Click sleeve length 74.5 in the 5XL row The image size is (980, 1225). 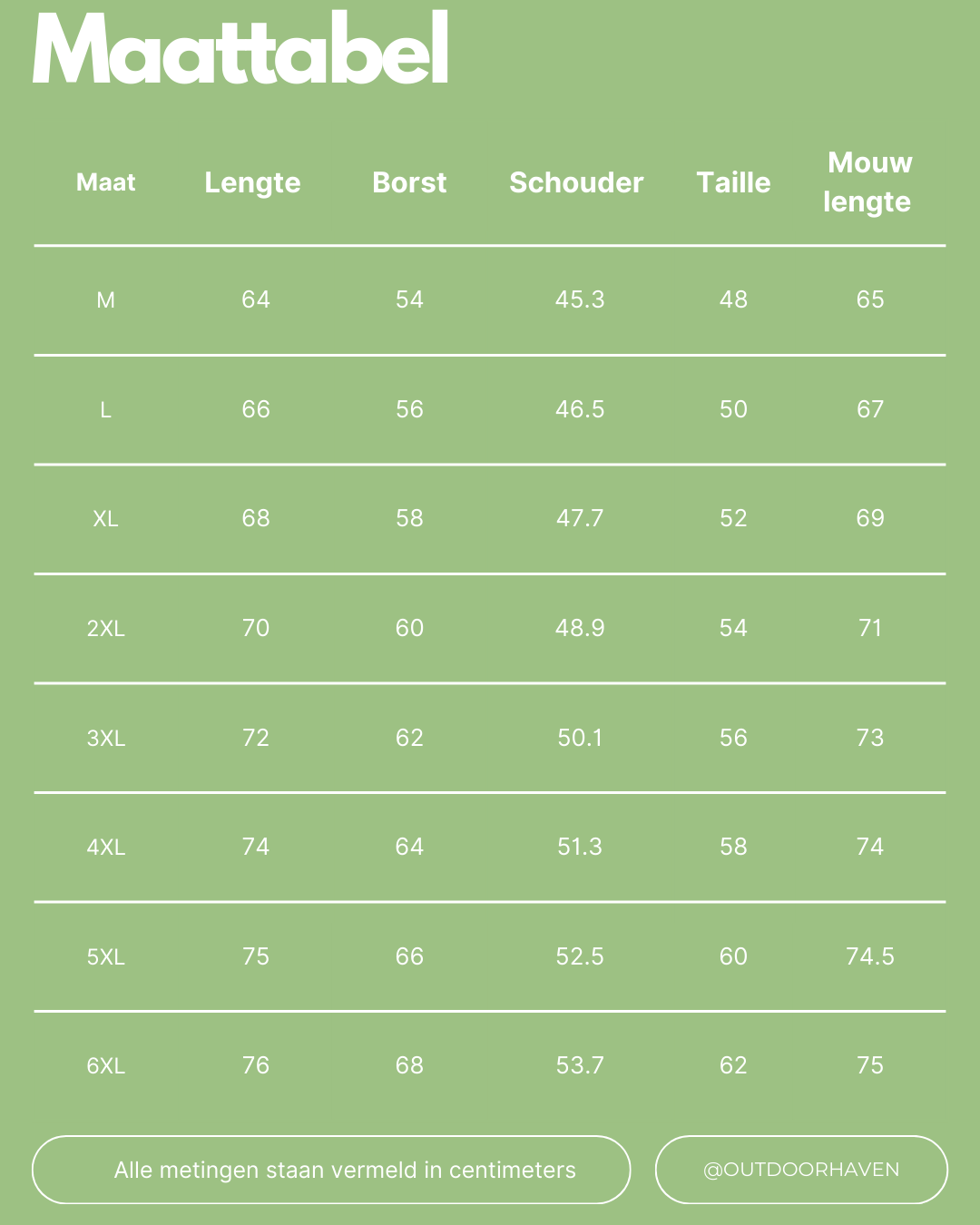click(x=869, y=956)
